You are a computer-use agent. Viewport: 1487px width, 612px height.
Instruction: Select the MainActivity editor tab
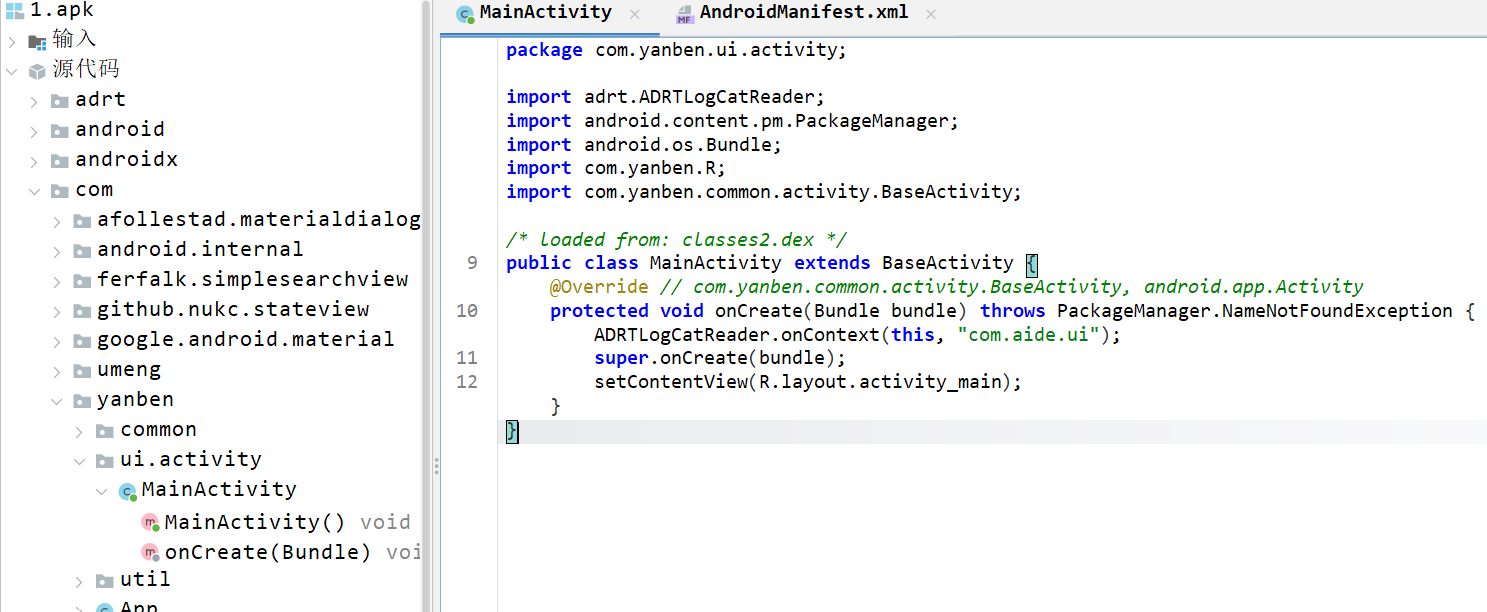click(x=545, y=13)
